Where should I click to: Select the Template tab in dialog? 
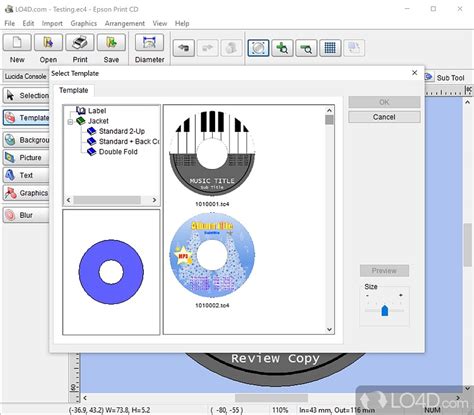[x=74, y=90]
